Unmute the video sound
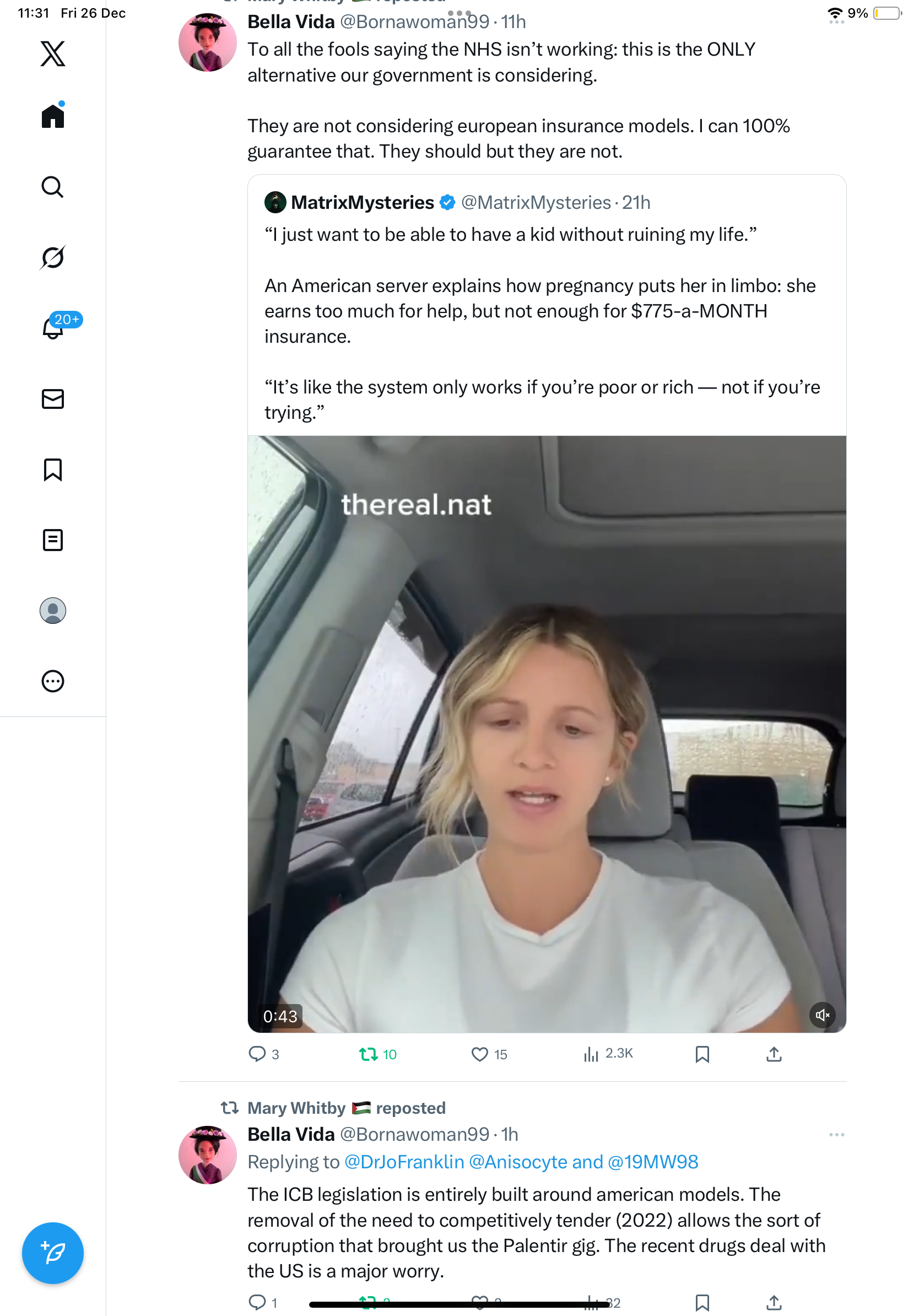Image resolution: width=919 pixels, height=1316 pixels. [822, 1015]
